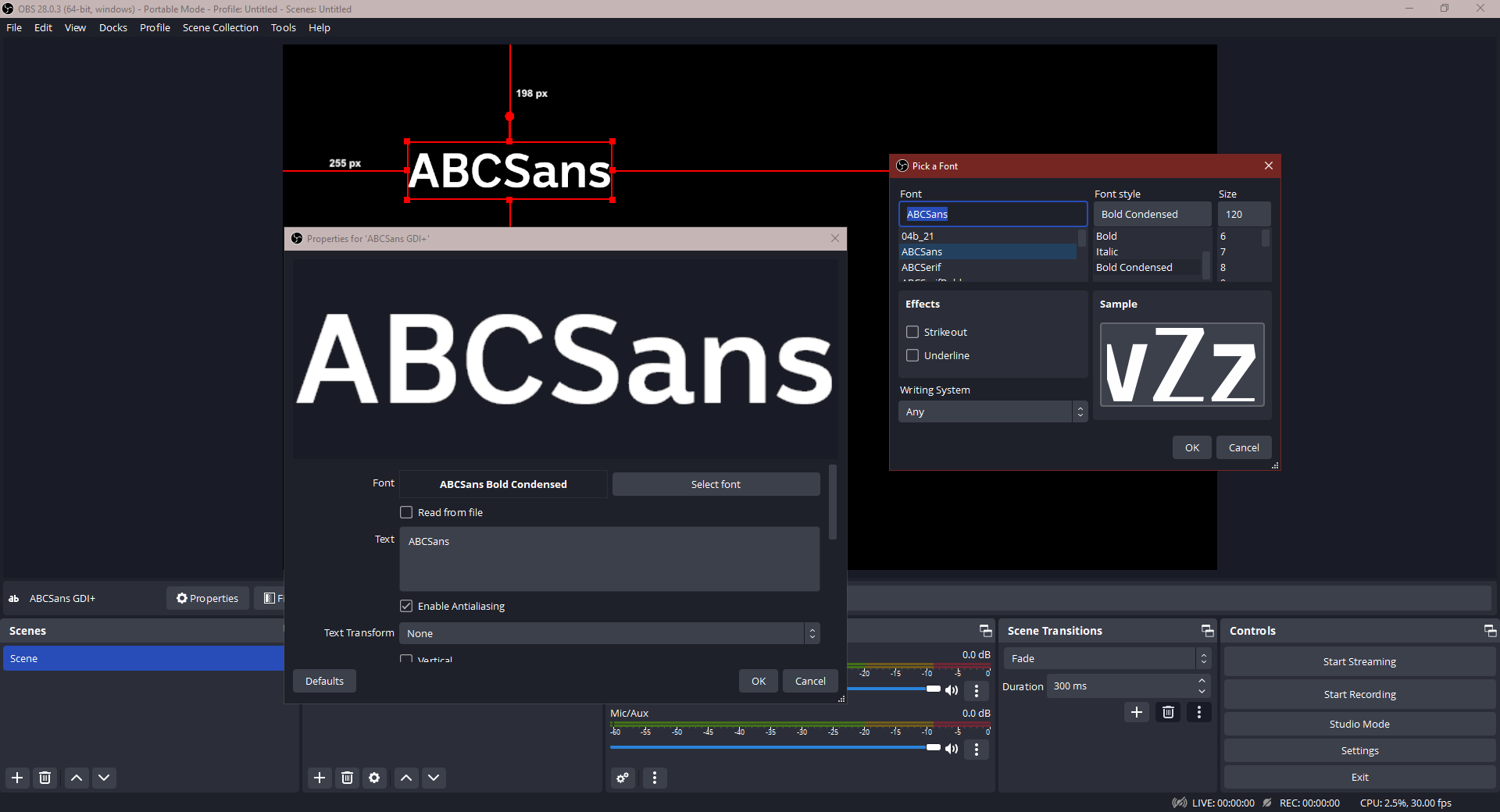Increase transition Duration stepper
The width and height of the screenshot is (1500, 812).
(x=1202, y=681)
